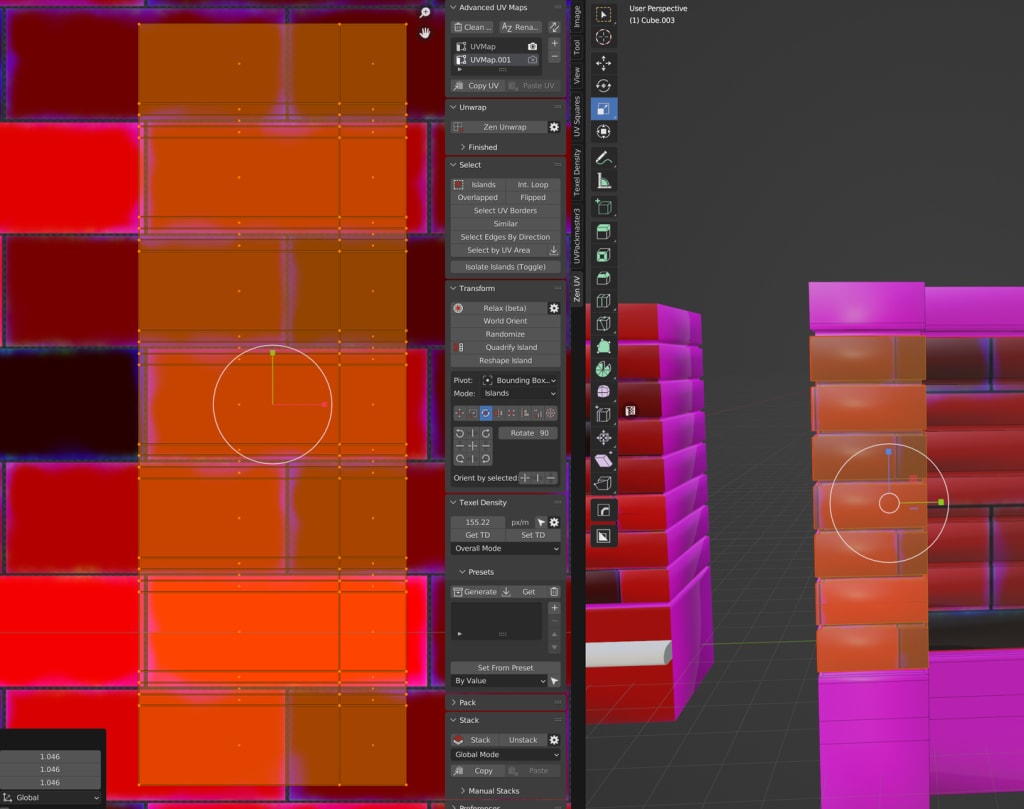Screen dimensions: 1024x809
Task: Switch to the Texel Density sidebar tab
Action: click(x=577, y=171)
